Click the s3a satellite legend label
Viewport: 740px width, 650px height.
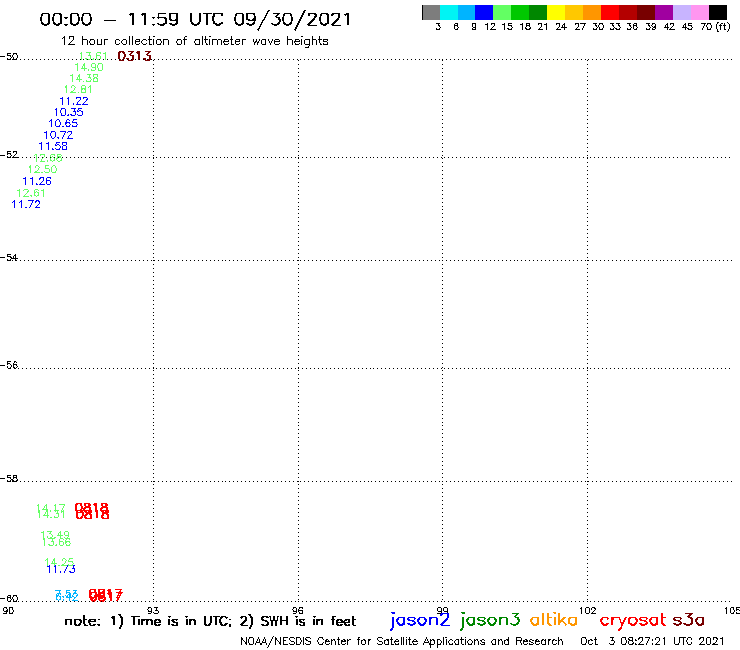coord(689,620)
